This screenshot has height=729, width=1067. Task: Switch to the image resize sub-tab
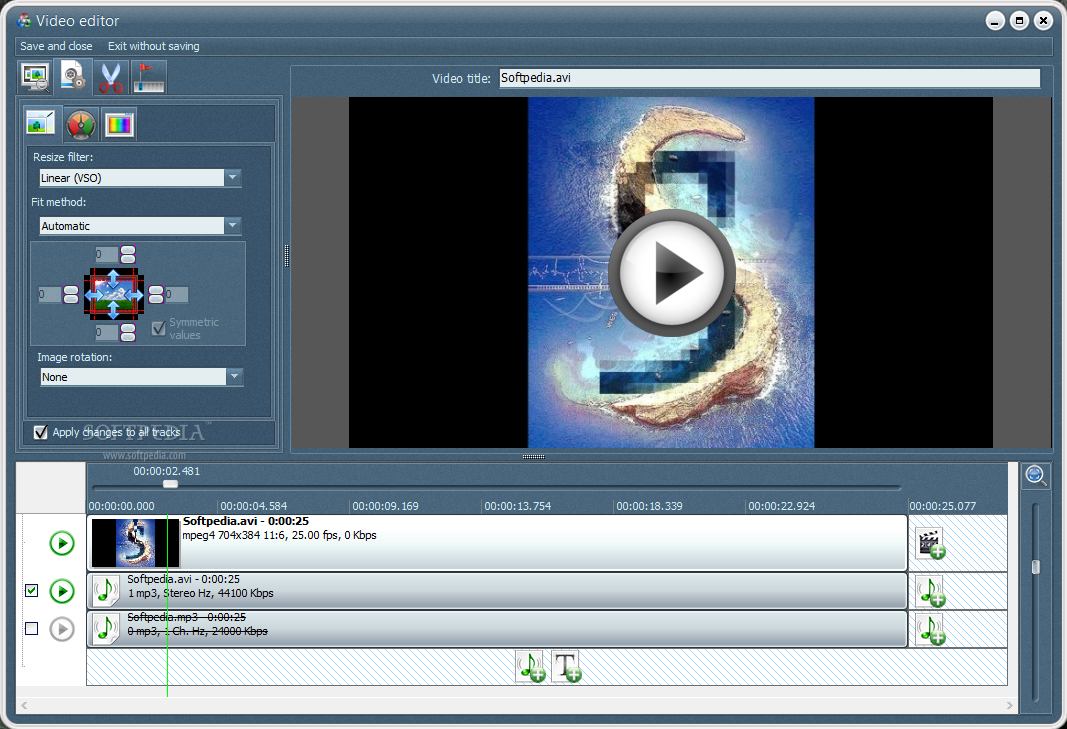(x=41, y=123)
